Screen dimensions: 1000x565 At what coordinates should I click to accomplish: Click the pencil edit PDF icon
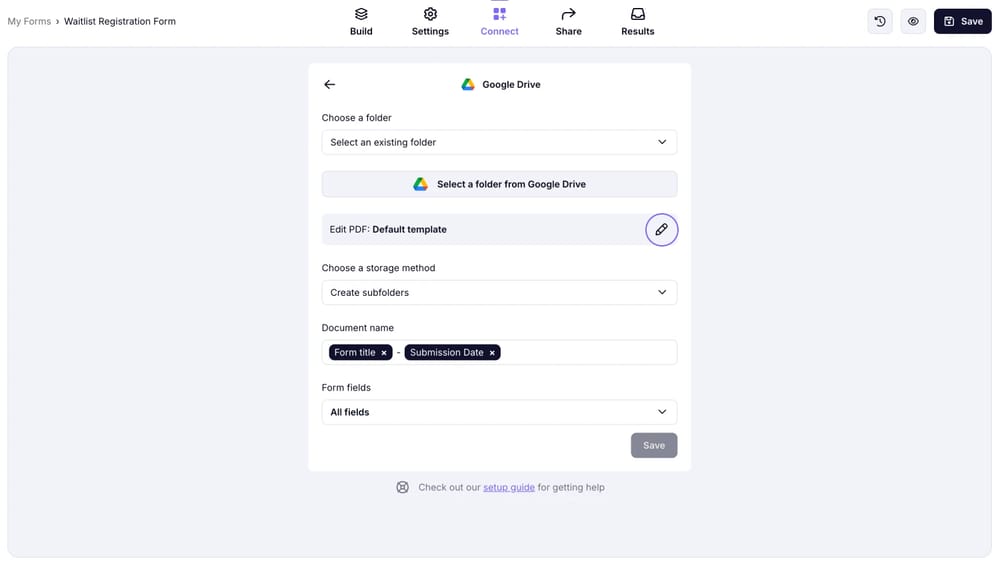[661, 230]
